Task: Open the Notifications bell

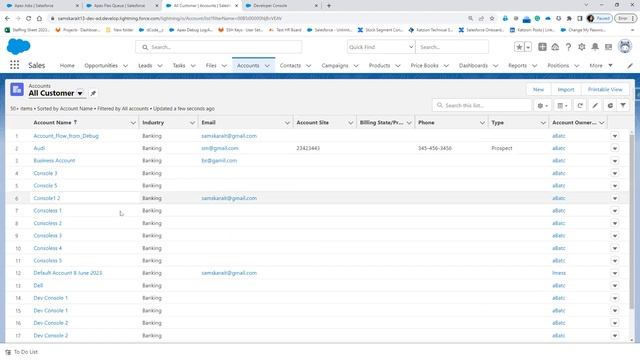Action: click(x=595, y=47)
